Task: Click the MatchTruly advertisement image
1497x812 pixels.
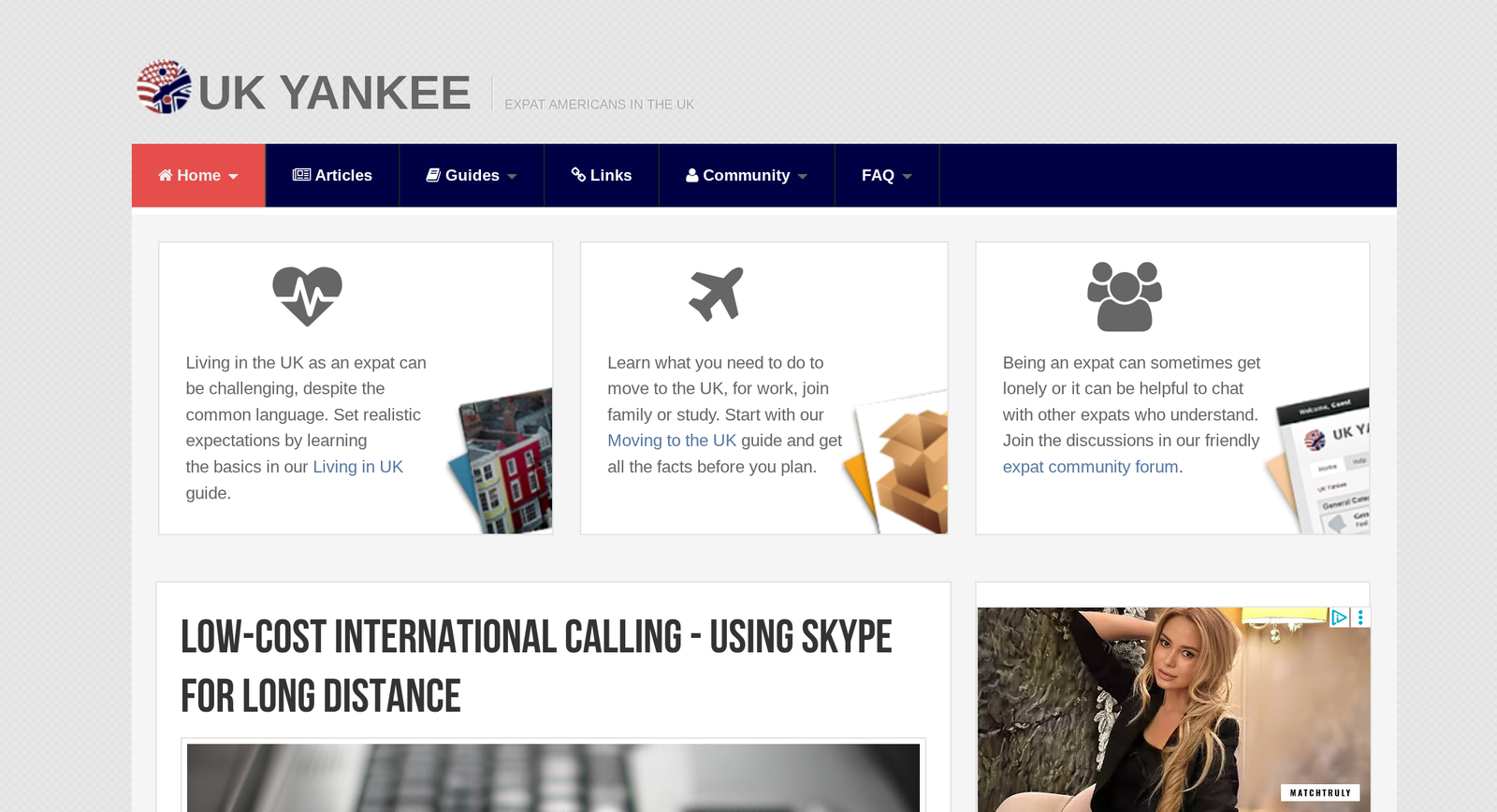Action: click(1173, 710)
